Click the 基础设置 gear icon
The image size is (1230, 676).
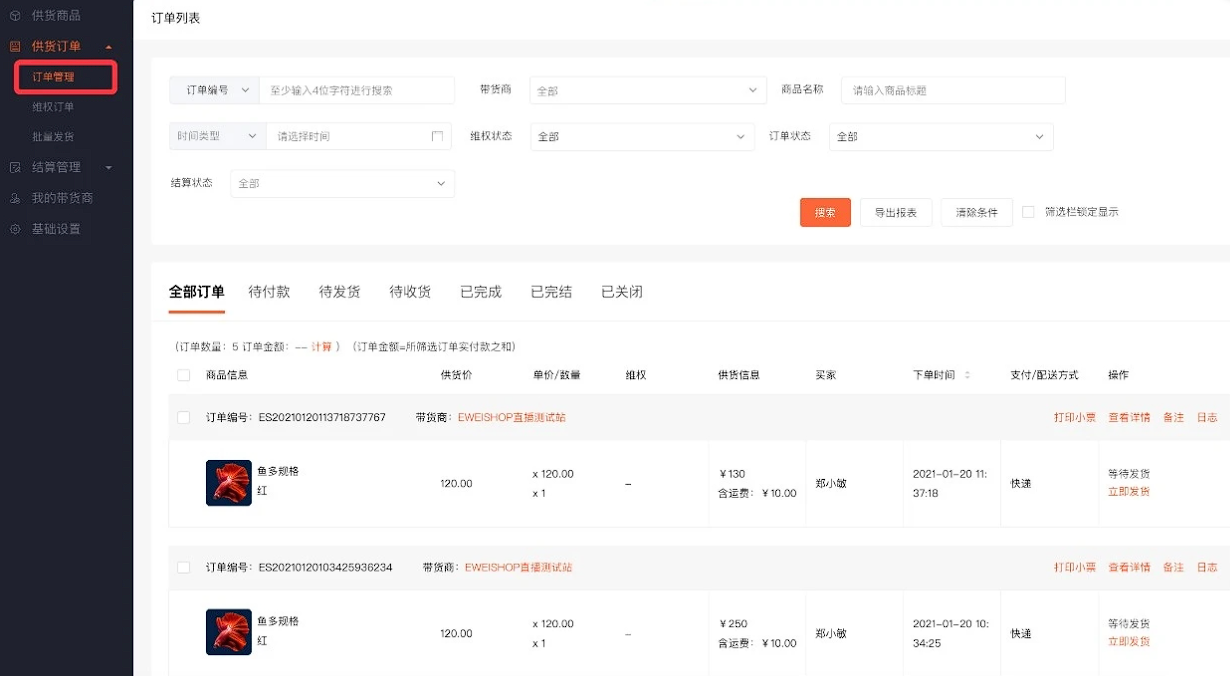[15, 229]
